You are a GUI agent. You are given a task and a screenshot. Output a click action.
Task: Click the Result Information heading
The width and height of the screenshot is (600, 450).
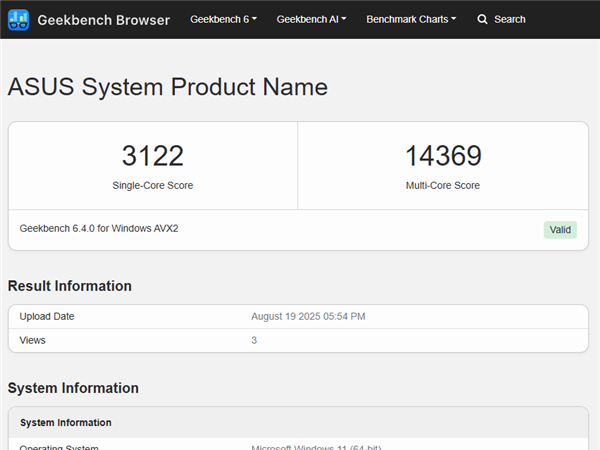coord(70,286)
